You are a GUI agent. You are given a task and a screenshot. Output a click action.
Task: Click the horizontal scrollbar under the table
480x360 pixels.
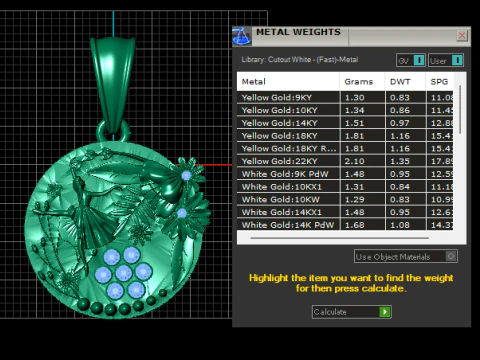(x=339, y=238)
